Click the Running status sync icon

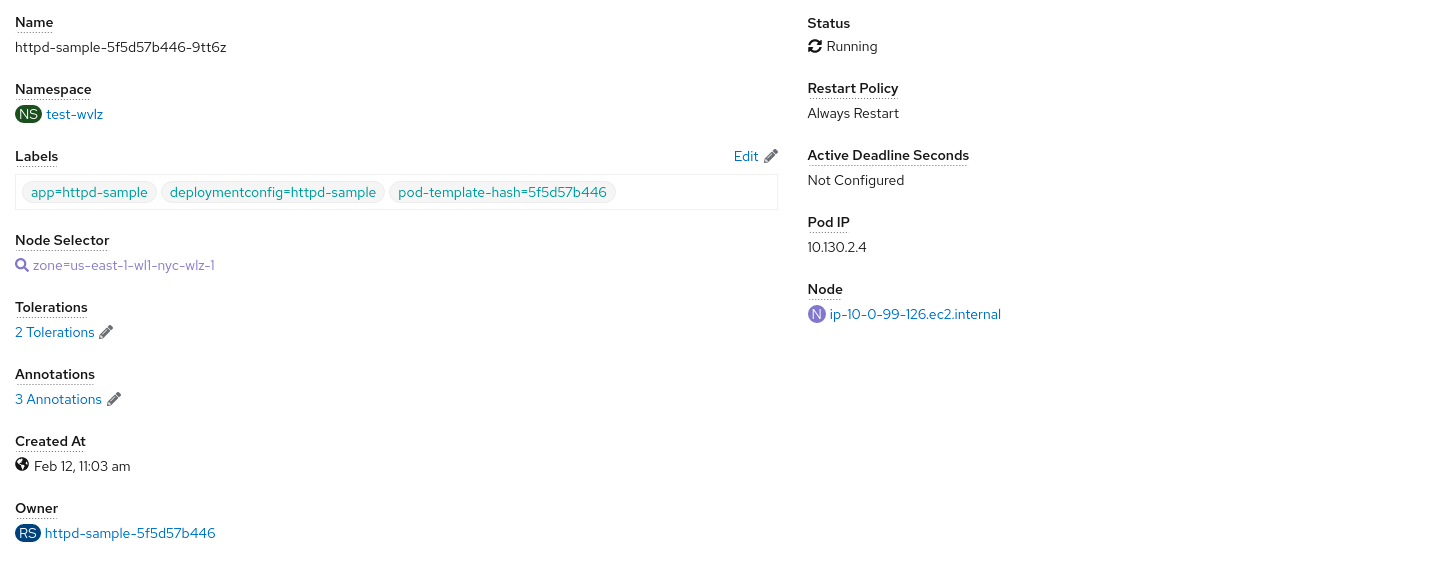[x=815, y=46]
